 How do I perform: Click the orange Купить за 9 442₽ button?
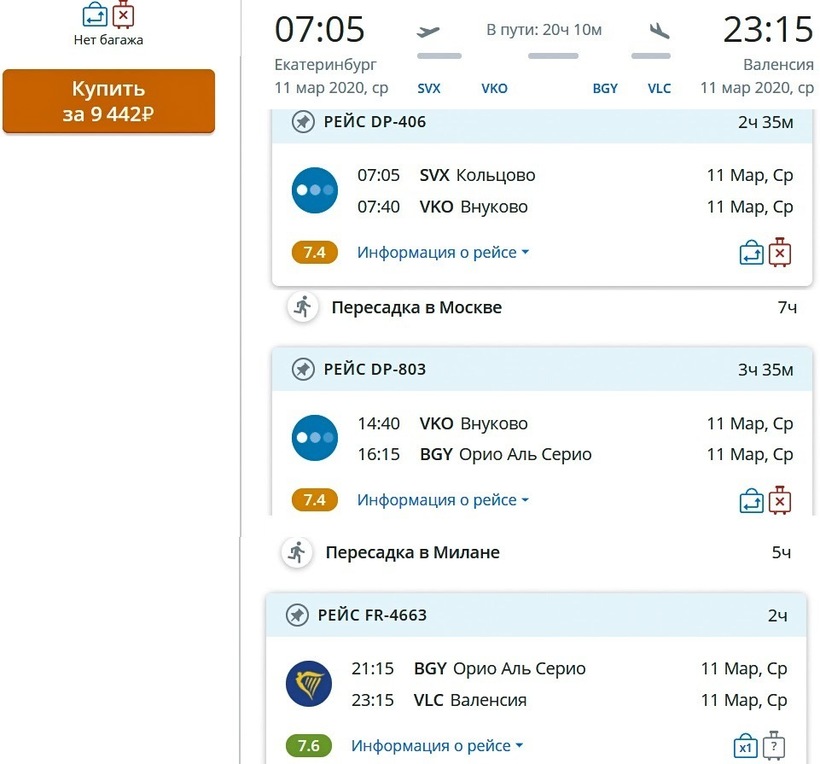[108, 101]
